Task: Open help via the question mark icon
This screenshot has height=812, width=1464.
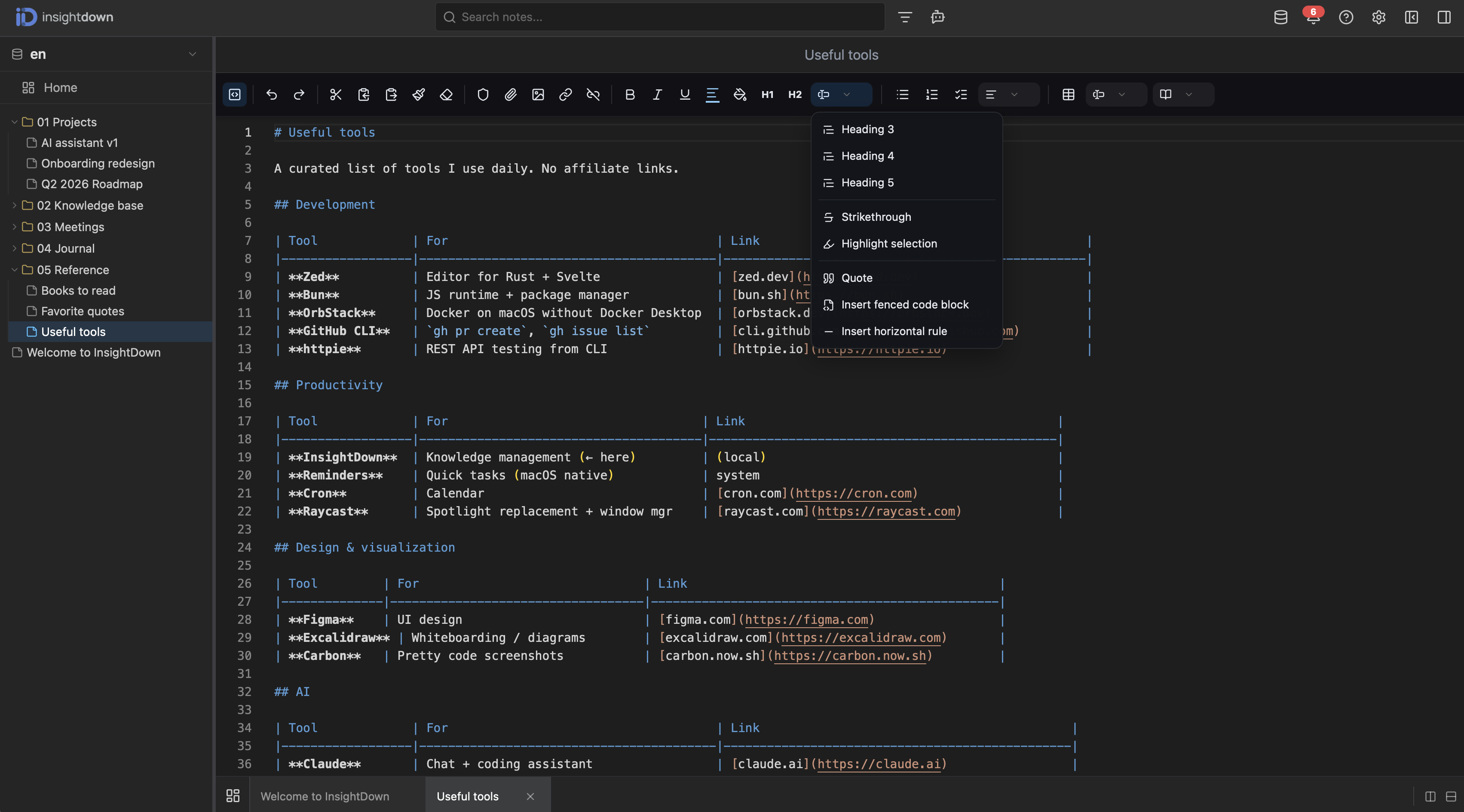Action: click(x=1346, y=17)
